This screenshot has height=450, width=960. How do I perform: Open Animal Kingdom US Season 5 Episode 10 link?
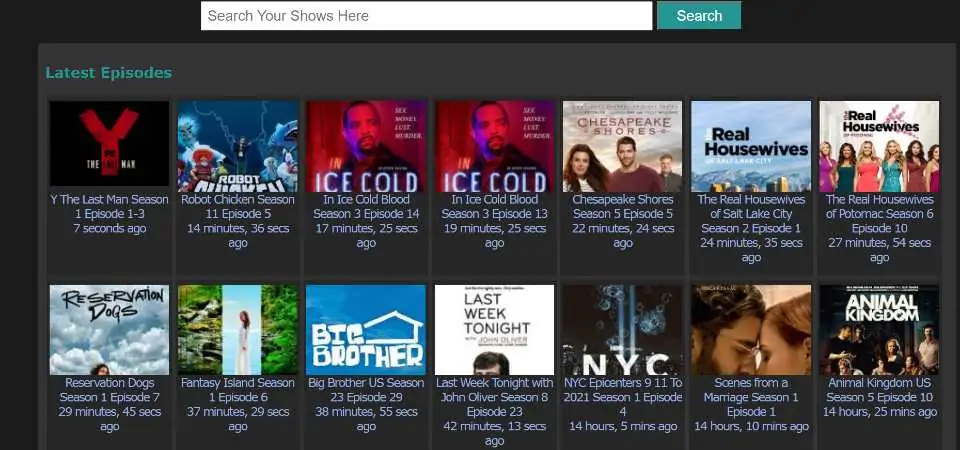[x=879, y=390]
